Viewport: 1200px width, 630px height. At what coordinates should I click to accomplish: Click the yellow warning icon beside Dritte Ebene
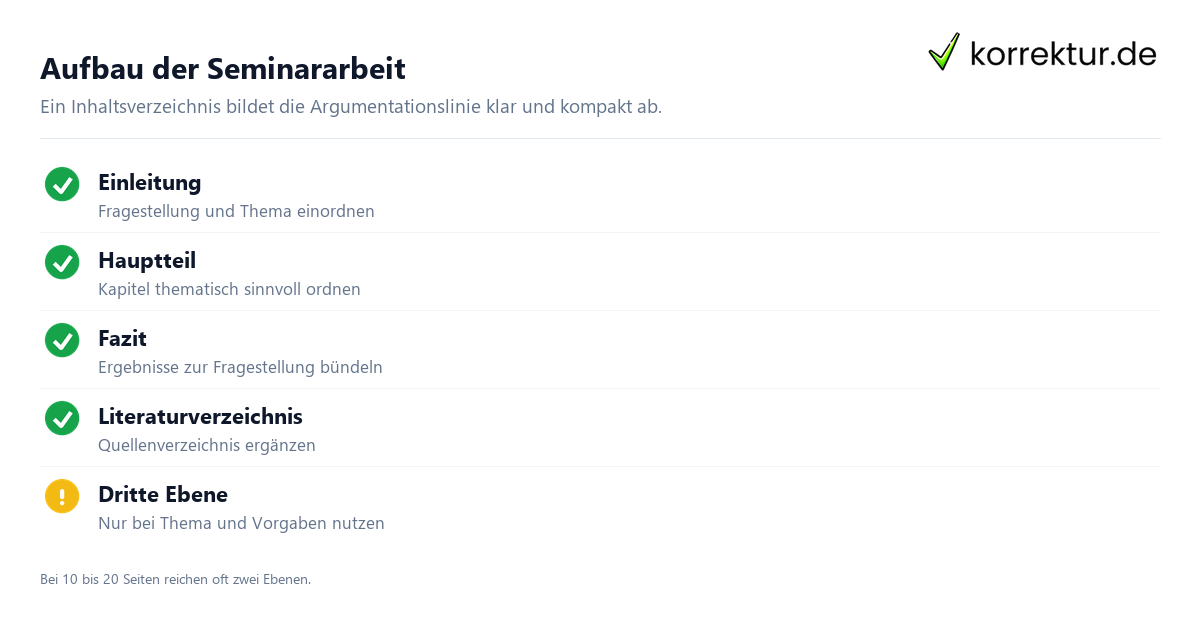pyautogui.click(x=62, y=496)
